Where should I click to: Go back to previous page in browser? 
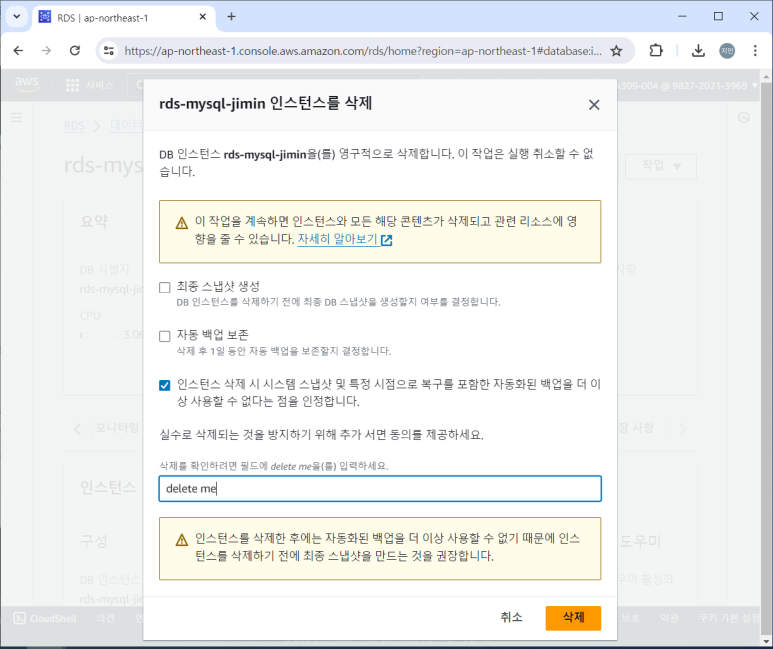[18, 51]
